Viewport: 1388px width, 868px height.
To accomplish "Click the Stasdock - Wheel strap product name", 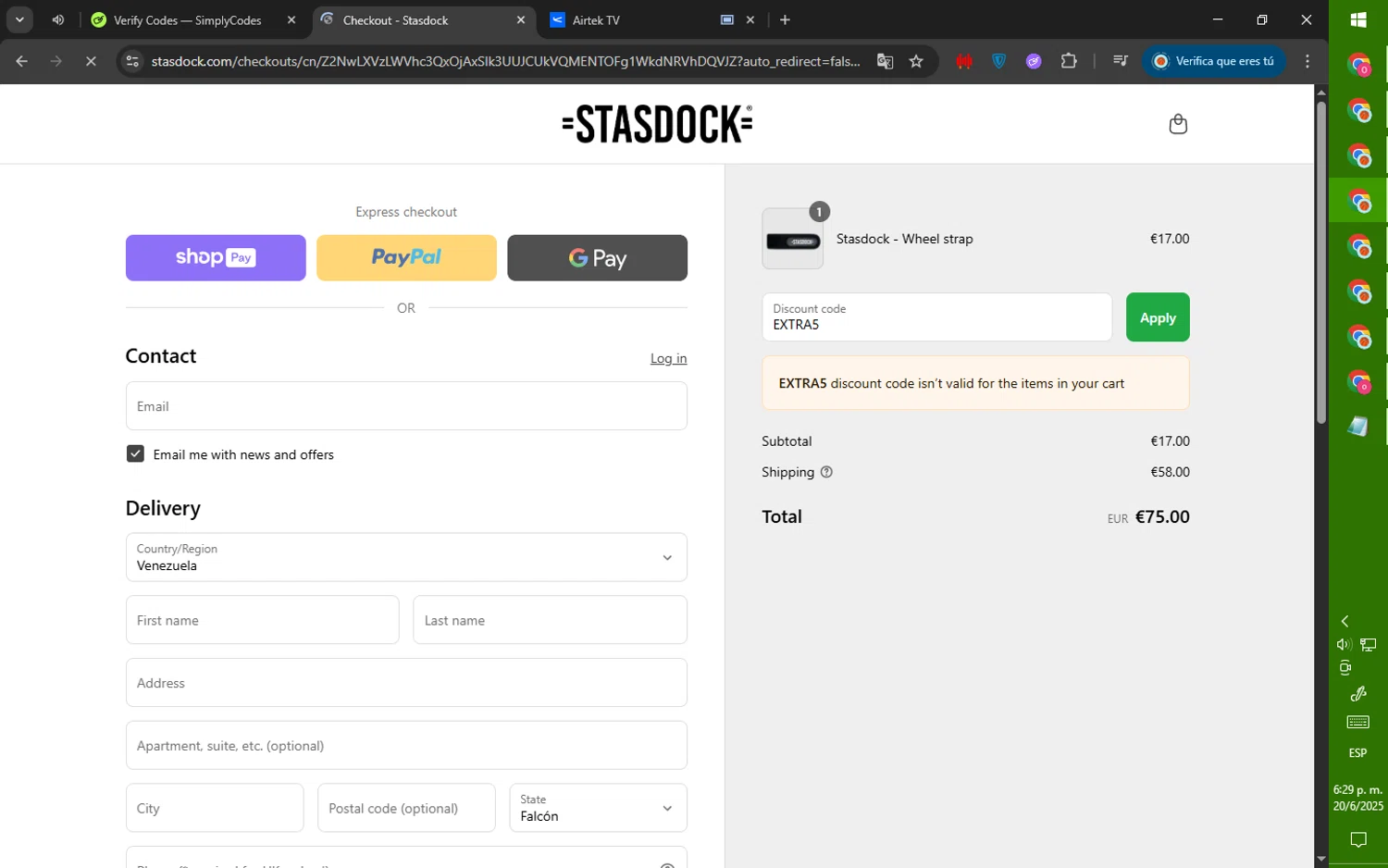I will [904, 239].
